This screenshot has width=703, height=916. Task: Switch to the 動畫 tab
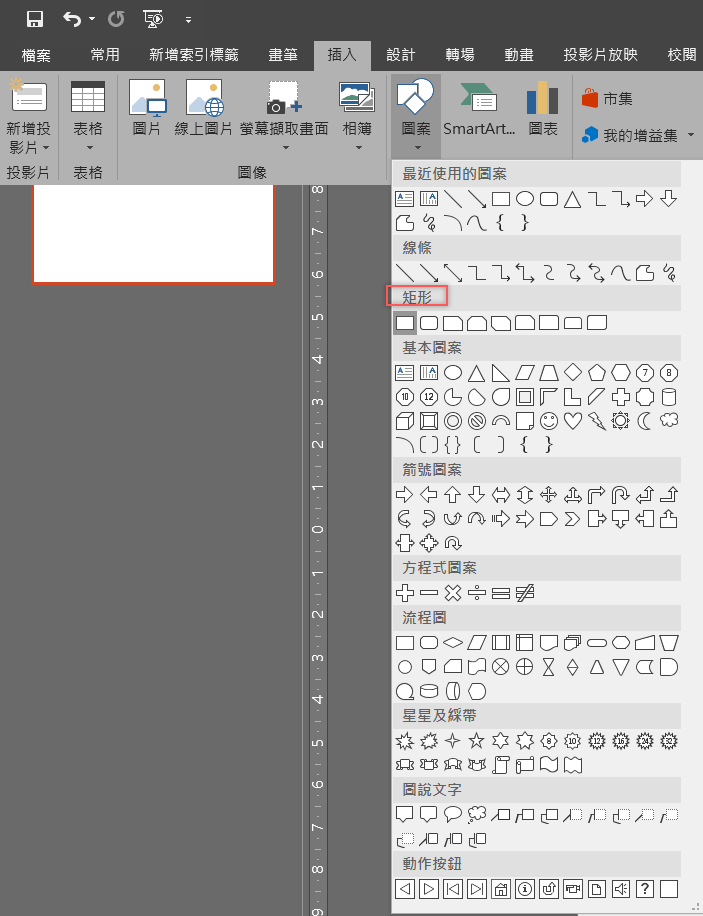click(x=519, y=55)
